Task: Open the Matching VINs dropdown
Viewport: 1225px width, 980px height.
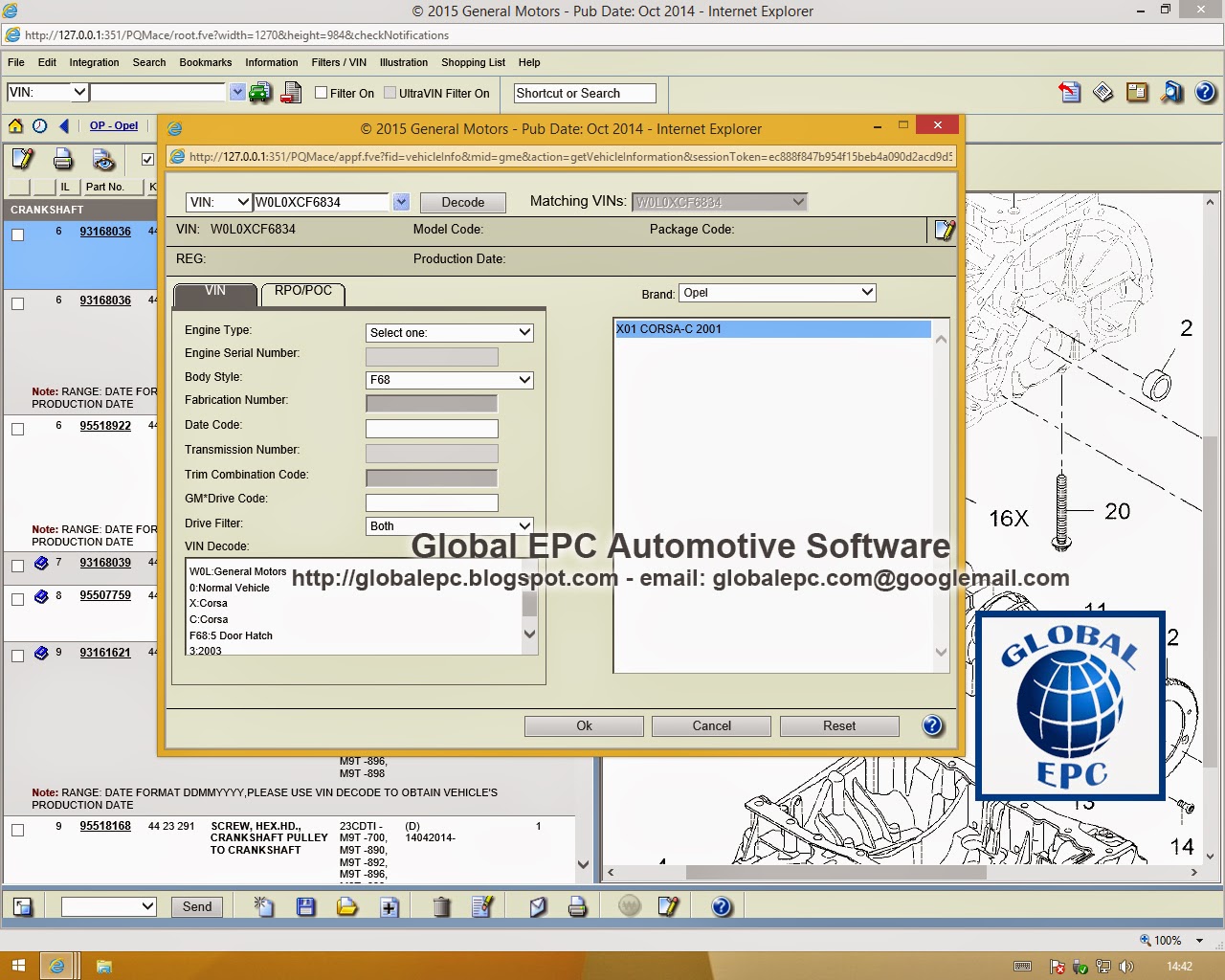Action: (720, 202)
